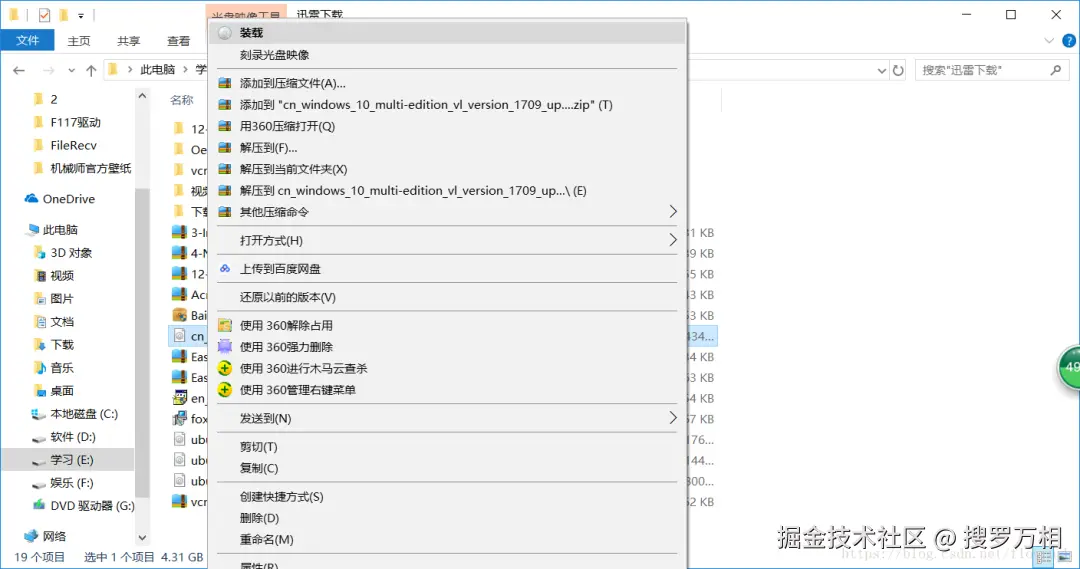This screenshot has height=569, width=1080.
Task: Open quick access toolbar dropdown
Action: [81, 15]
